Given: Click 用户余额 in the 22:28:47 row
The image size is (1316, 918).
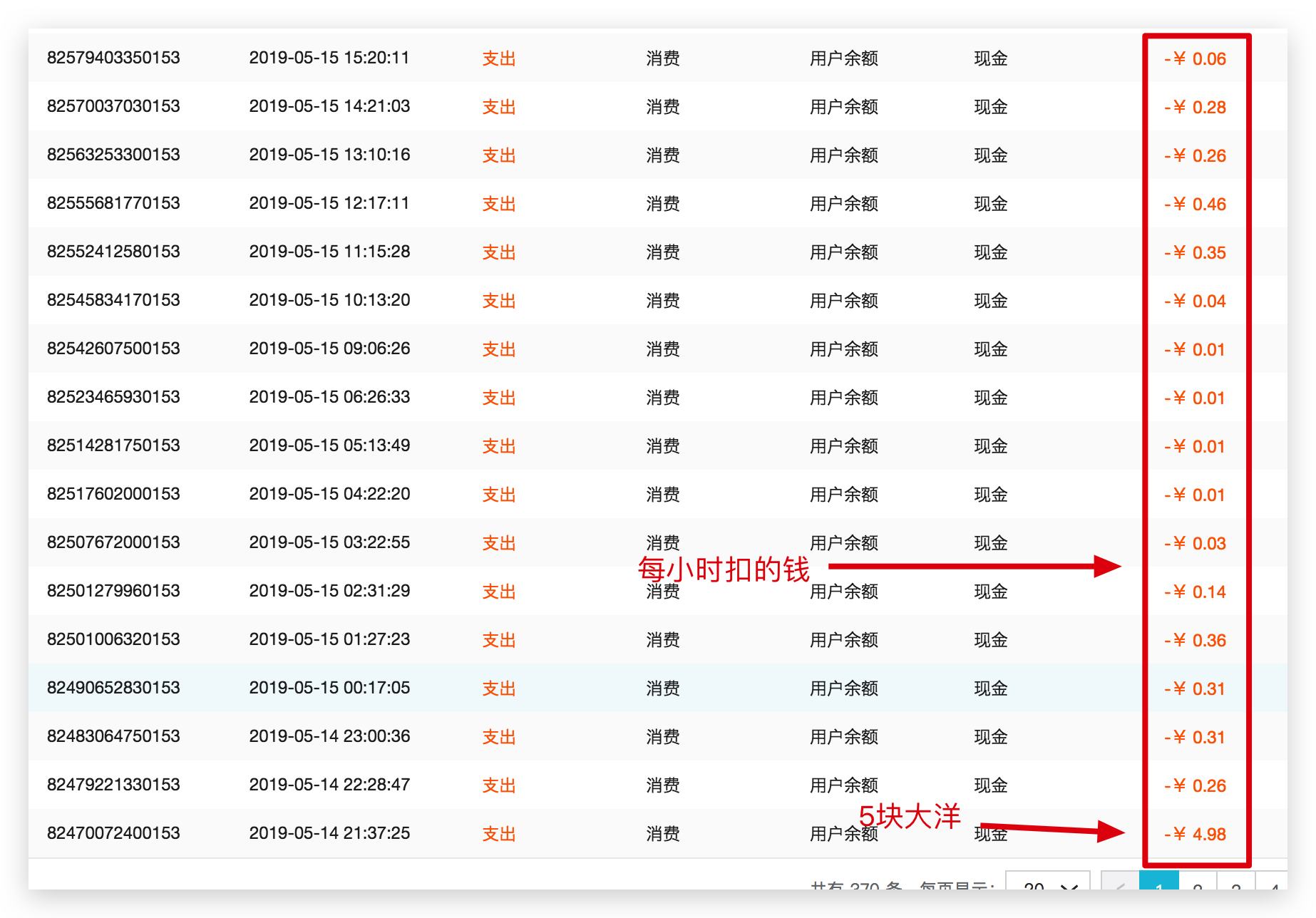Looking at the screenshot, I should coord(844,785).
